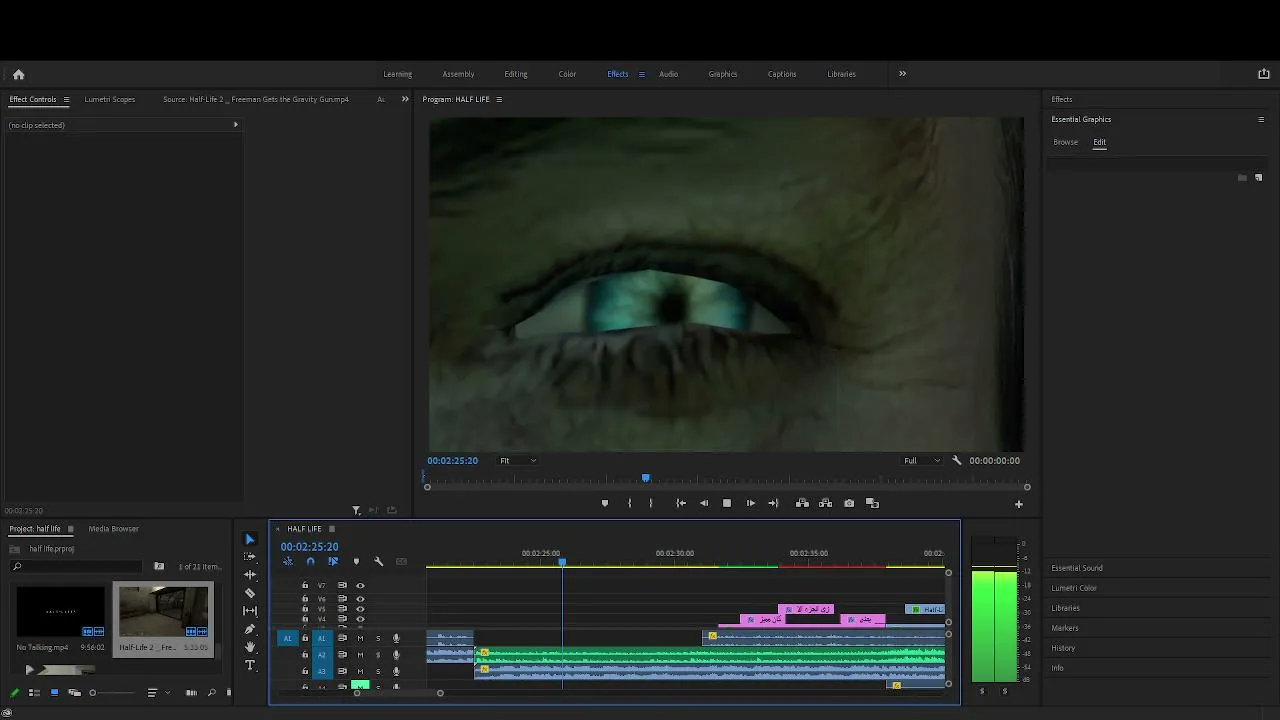The image size is (1280, 720).
Task: Stop playback in the Program monitor
Action: click(727, 503)
